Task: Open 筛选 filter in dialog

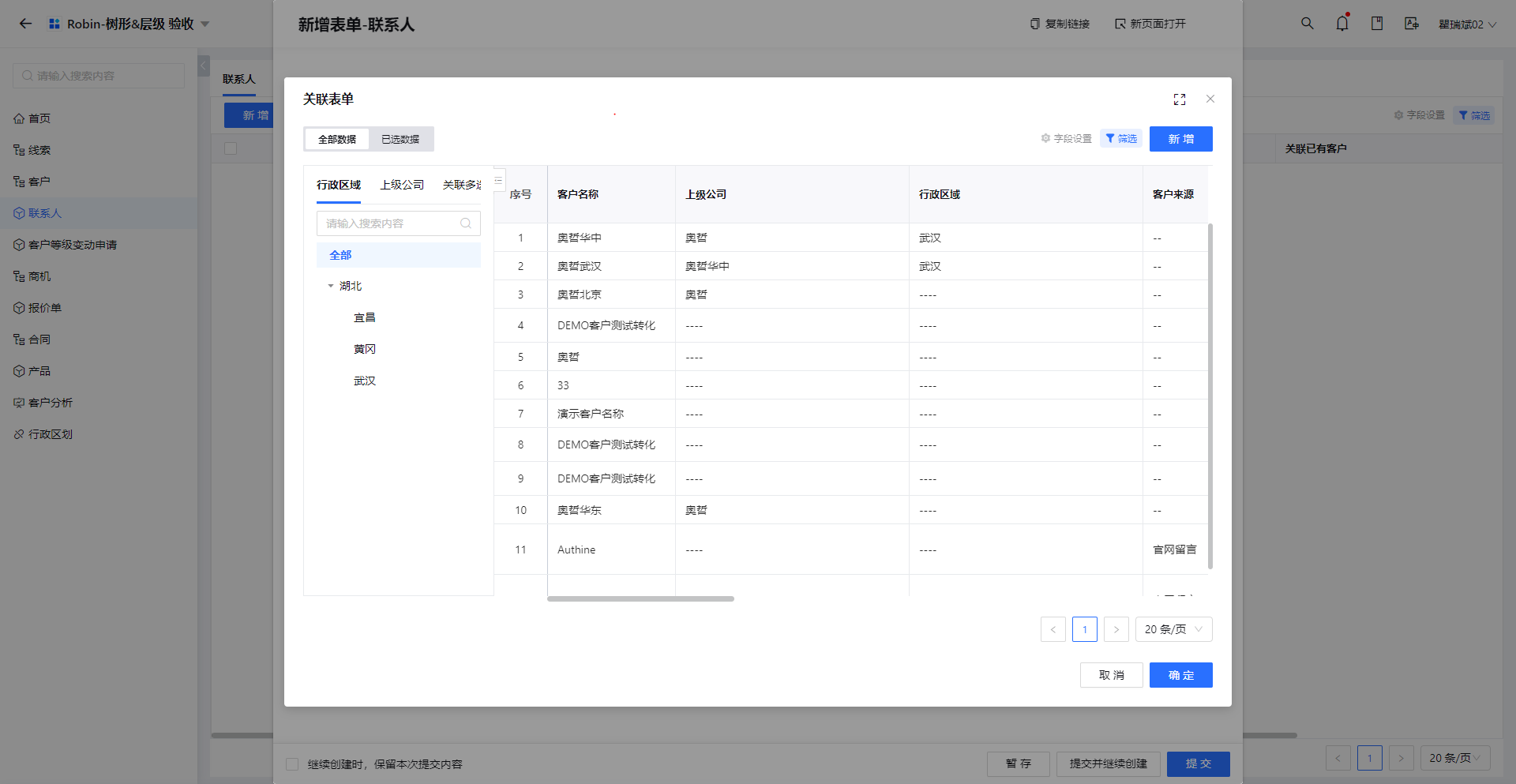Action: point(1121,138)
